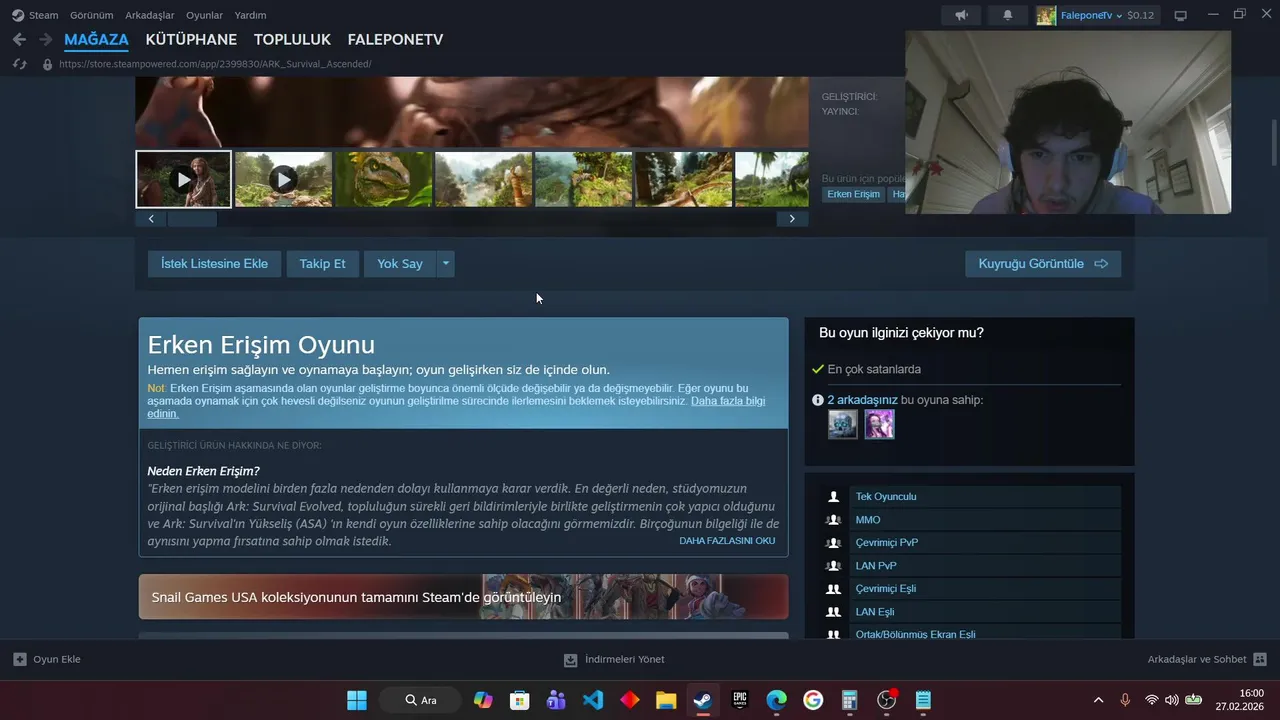
Task: Open Epic Games Launcher from the taskbar
Action: (x=740, y=700)
